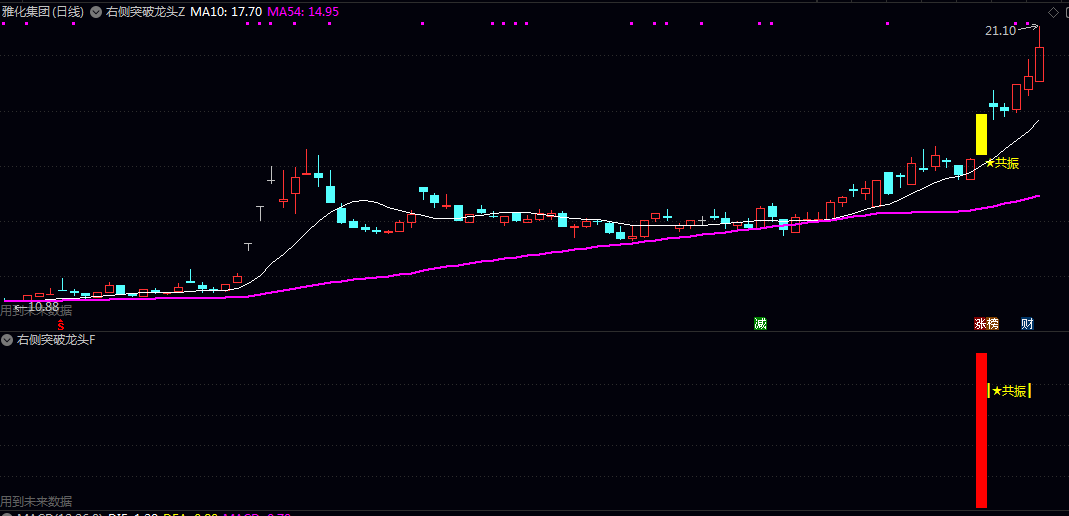Click 用到未来数据 notice in the main chart

[x=36, y=311]
